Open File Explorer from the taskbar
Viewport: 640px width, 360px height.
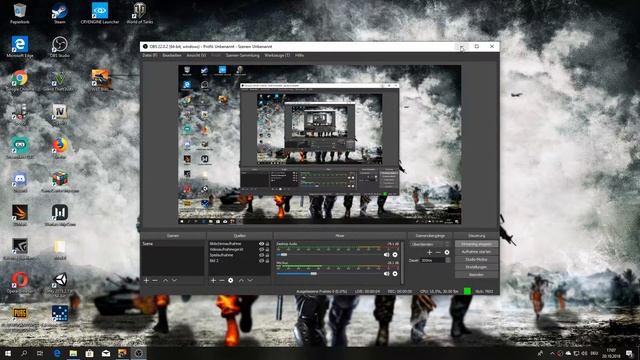73,353
